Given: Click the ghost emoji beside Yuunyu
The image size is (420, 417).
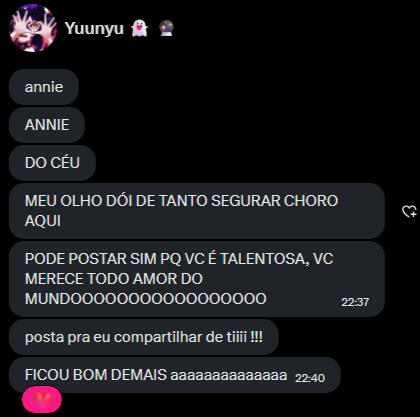Looking at the screenshot, I should coord(139,28).
